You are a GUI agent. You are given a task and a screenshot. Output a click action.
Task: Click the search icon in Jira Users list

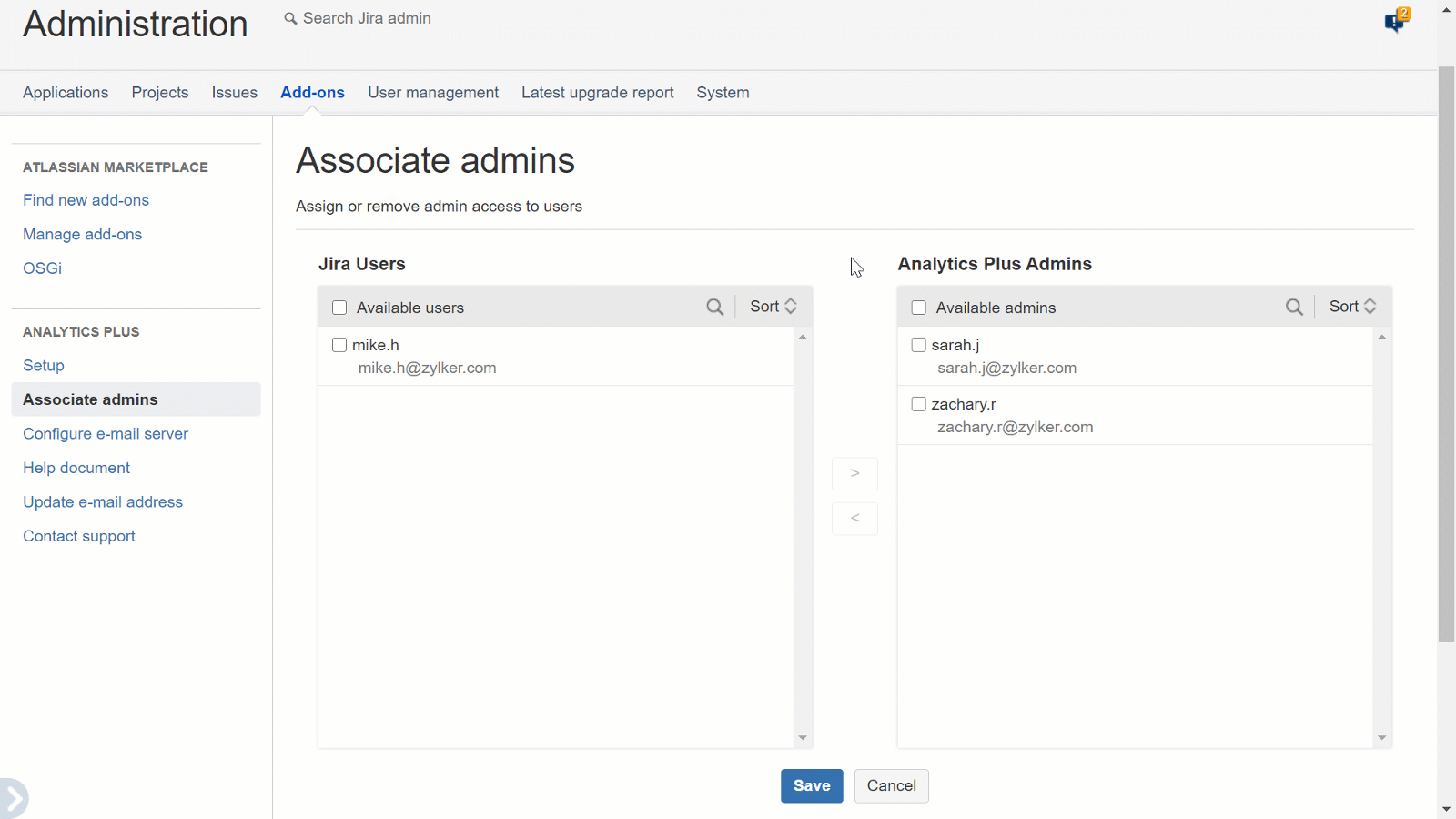coord(715,308)
